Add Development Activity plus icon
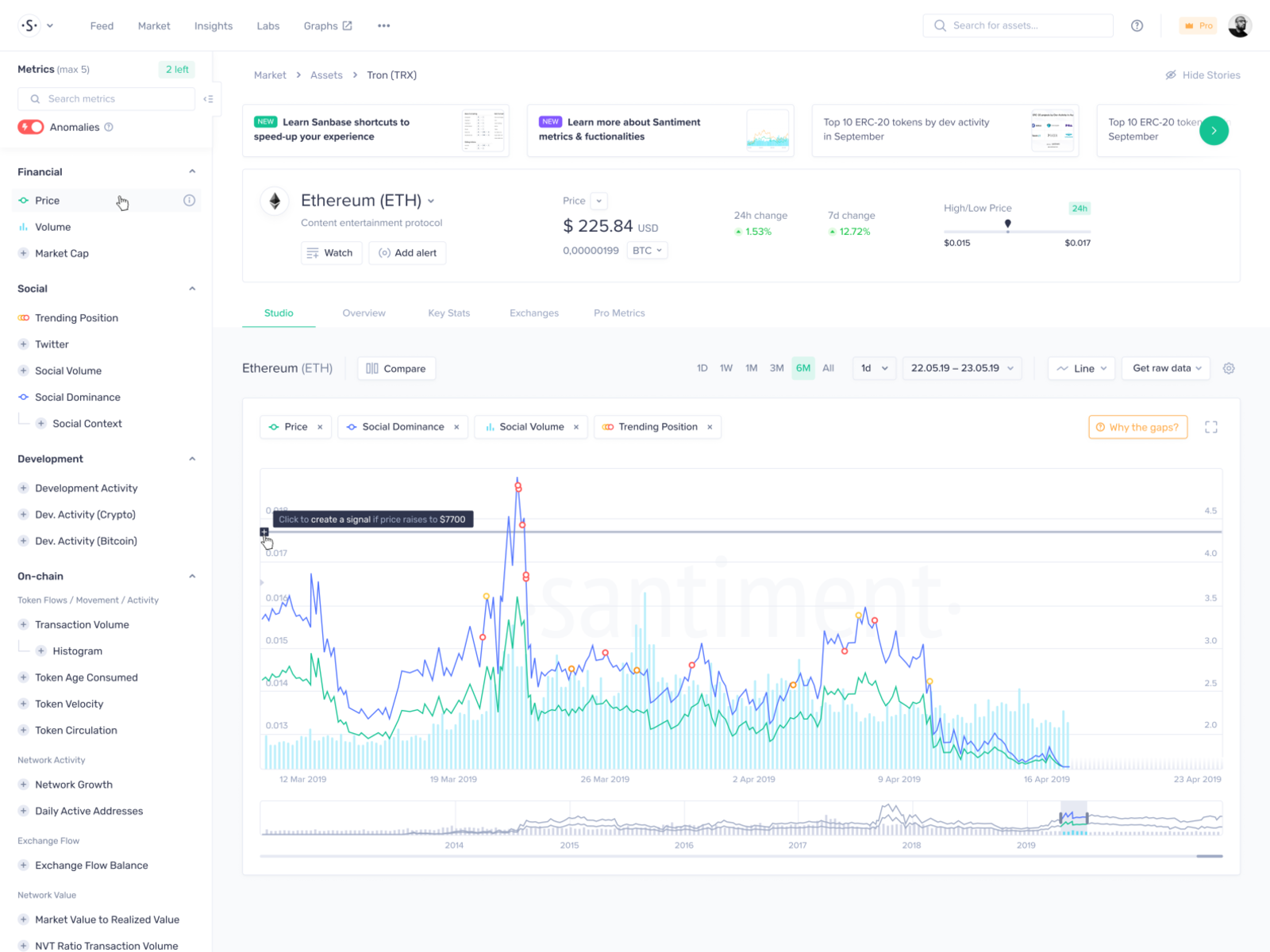This screenshot has width=1270, height=952. (x=23, y=488)
